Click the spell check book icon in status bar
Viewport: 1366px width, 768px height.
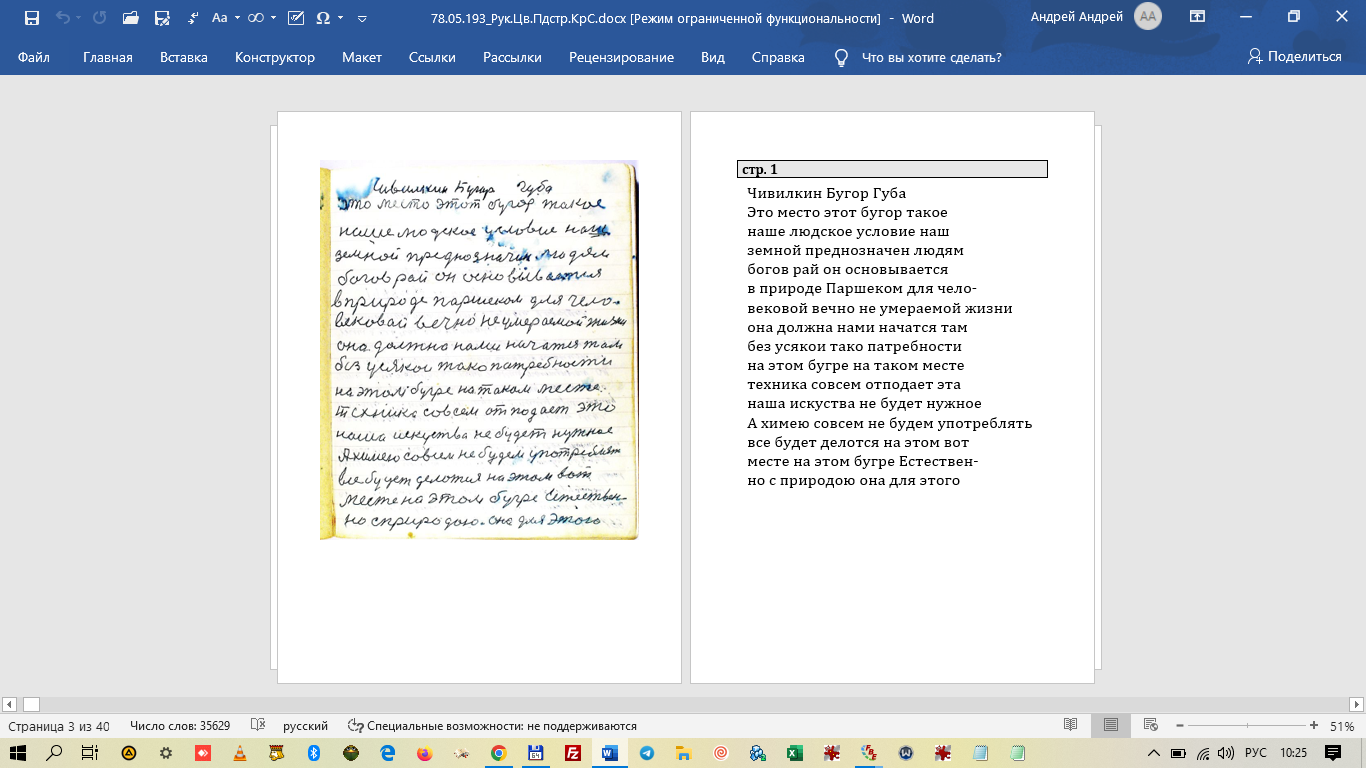[x=258, y=726]
